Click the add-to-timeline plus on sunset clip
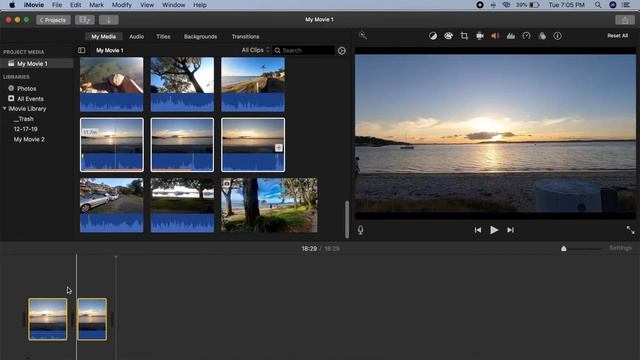This screenshot has height=360, width=640. [278, 148]
